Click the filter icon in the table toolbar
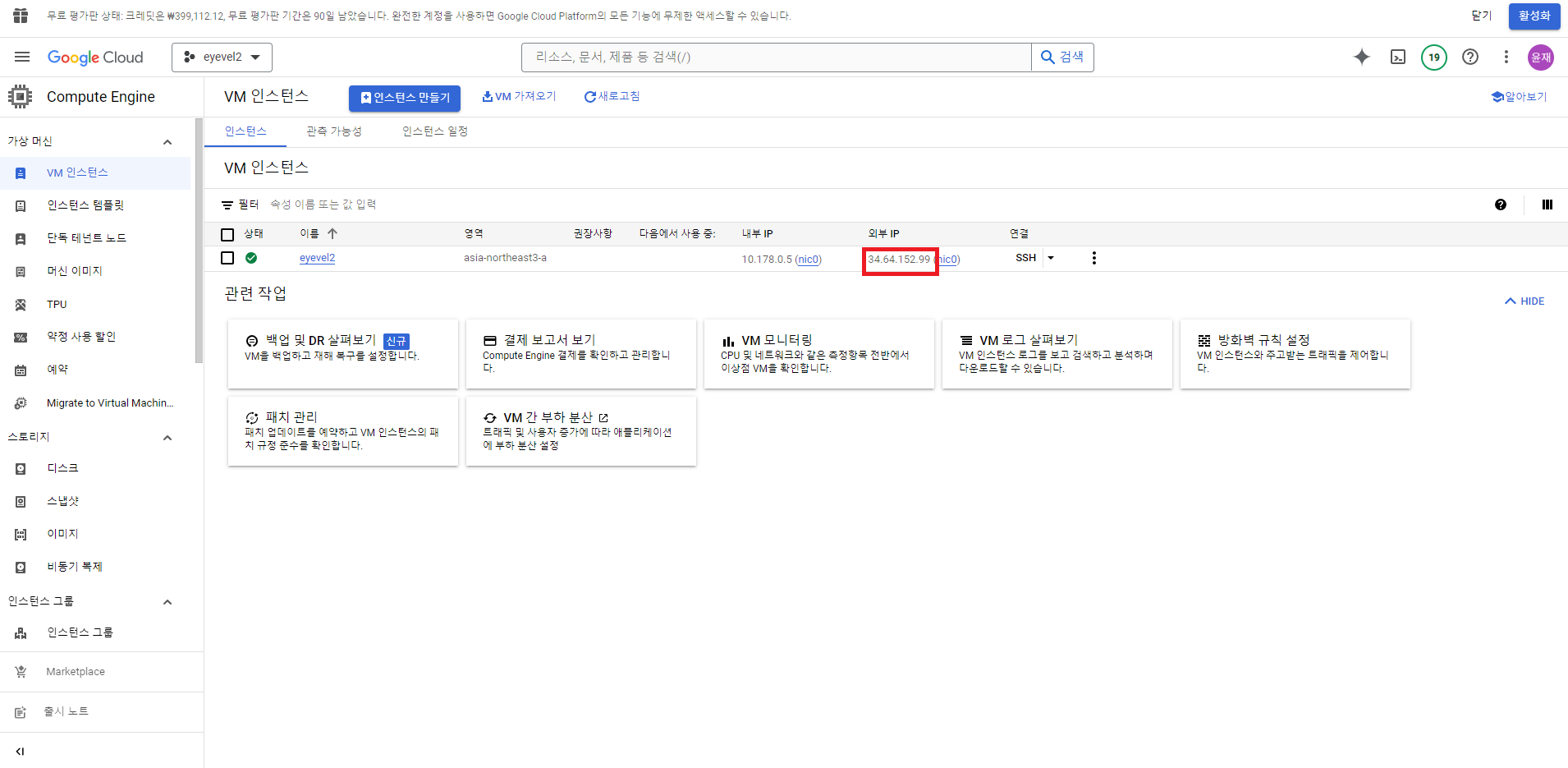This screenshot has width=1568, height=768. pos(227,205)
